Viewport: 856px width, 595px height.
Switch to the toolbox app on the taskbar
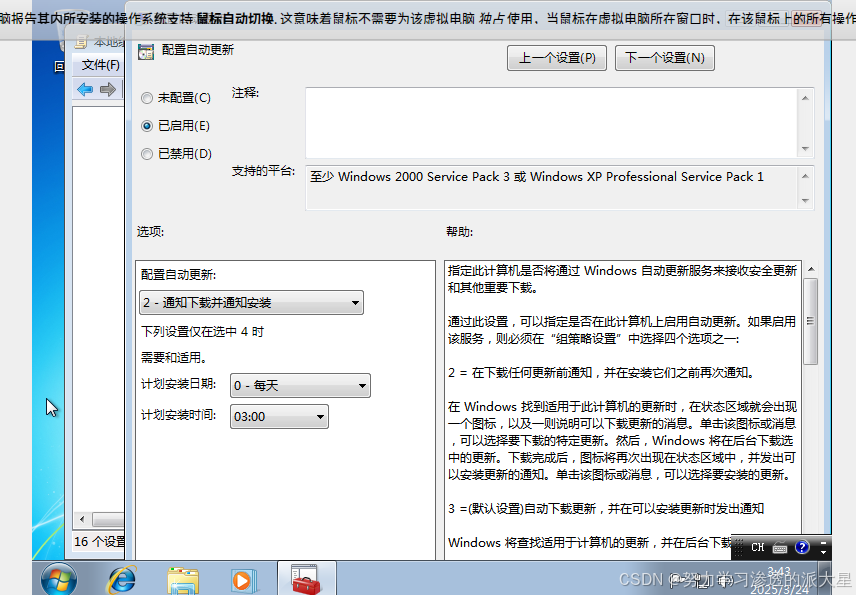coord(306,579)
